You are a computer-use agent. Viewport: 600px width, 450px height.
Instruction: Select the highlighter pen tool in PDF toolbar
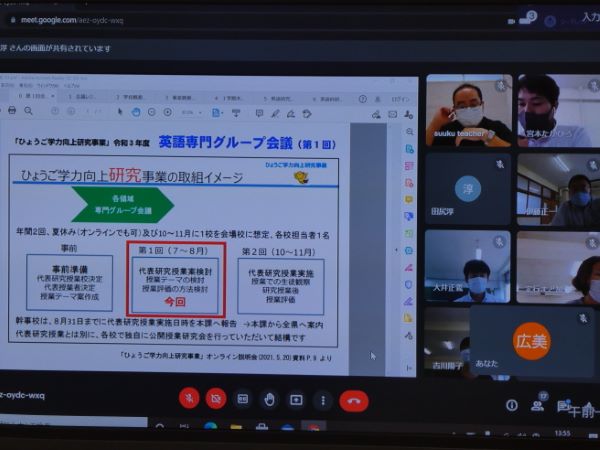pos(275,114)
